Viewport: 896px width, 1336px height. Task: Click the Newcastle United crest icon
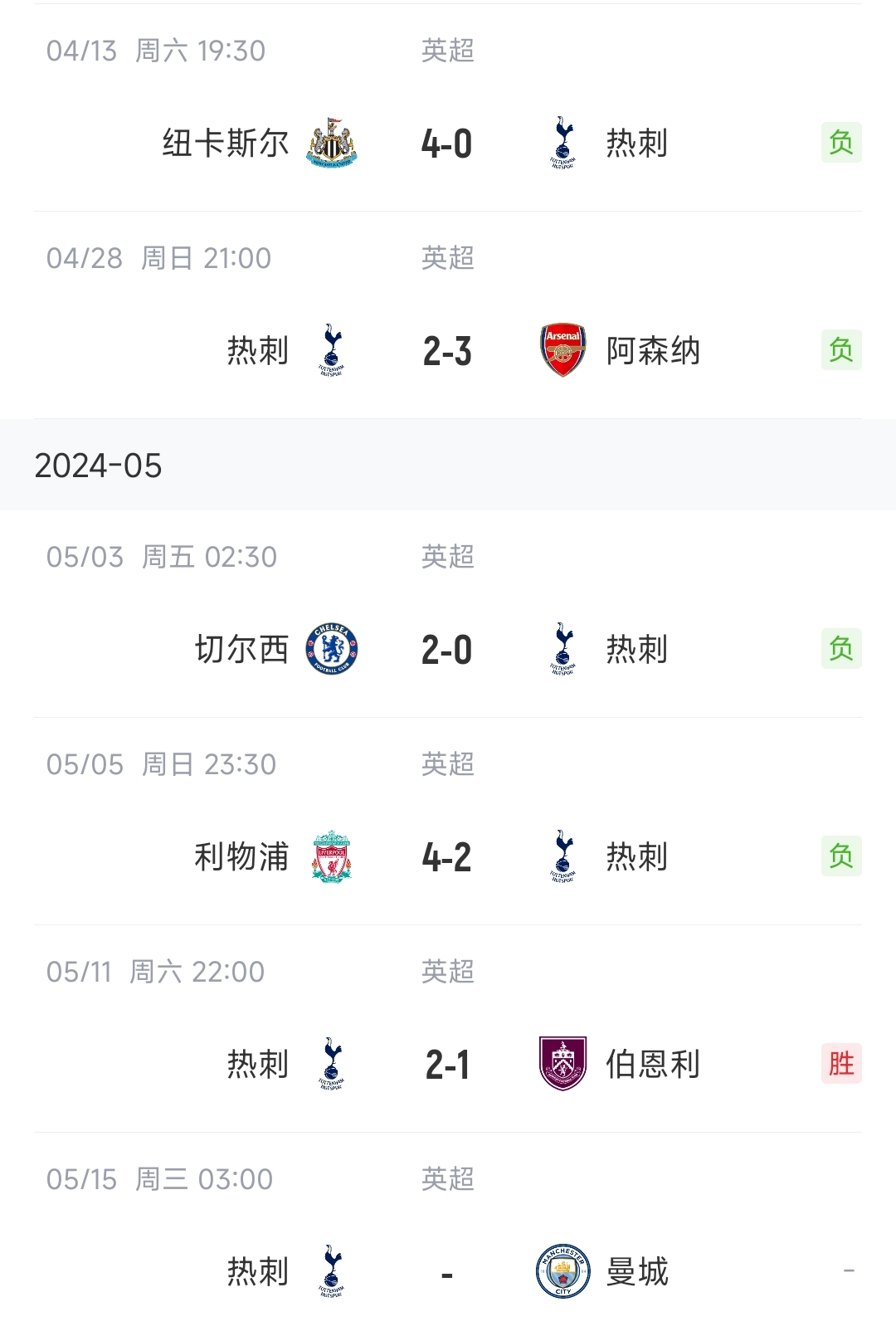tap(332, 143)
